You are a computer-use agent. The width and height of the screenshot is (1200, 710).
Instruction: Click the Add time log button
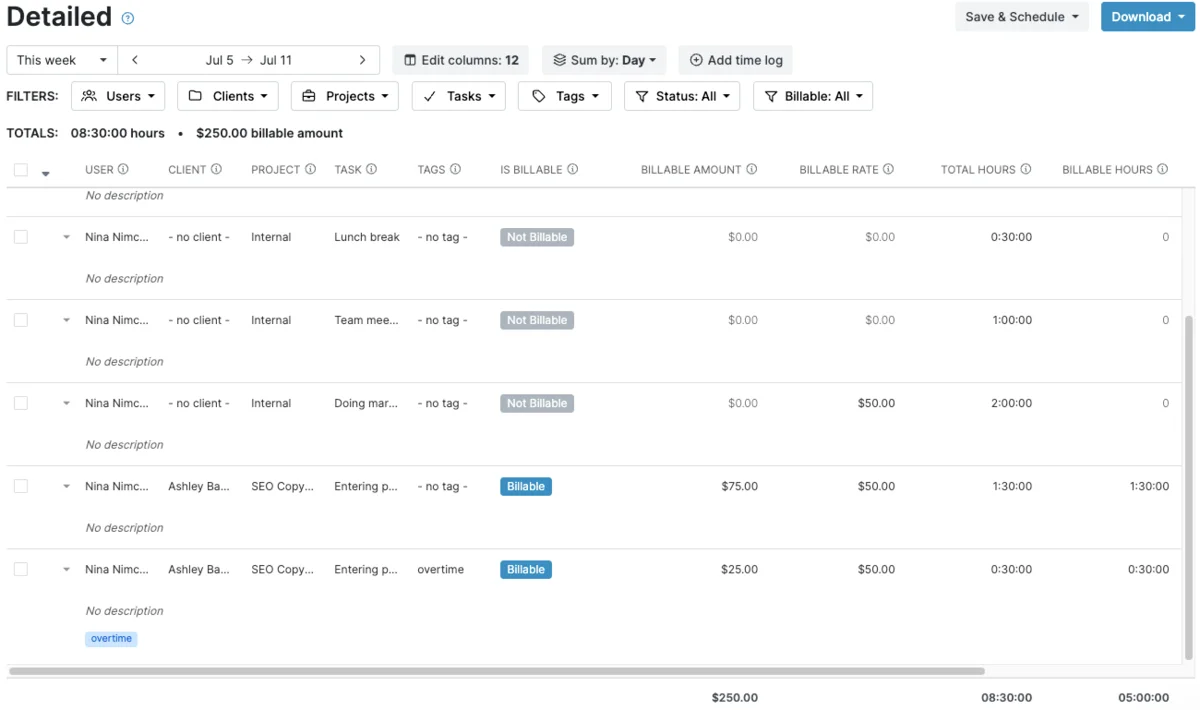(x=736, y=60)
